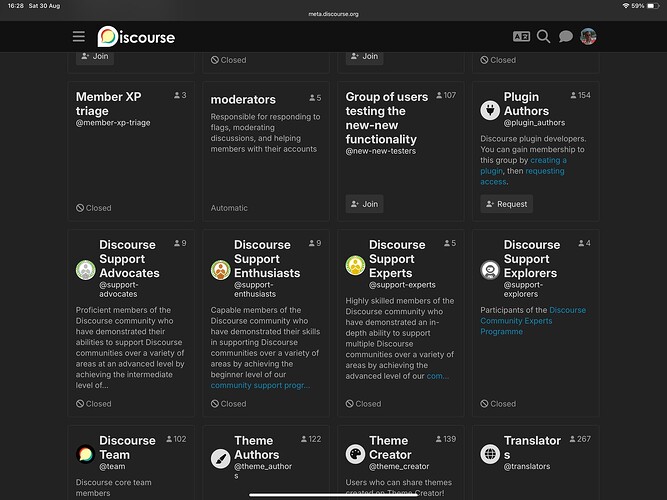
Task: Follow the 'requesting access' link
Action: pos(522,176)
